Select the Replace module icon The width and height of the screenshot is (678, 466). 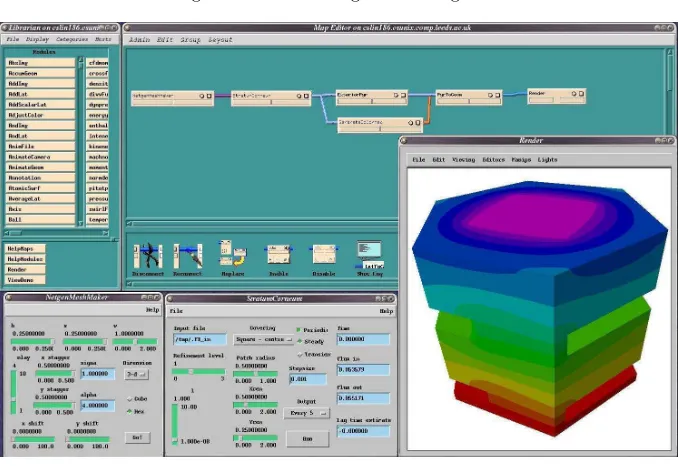pyautogui.click(x=233, y=253)
